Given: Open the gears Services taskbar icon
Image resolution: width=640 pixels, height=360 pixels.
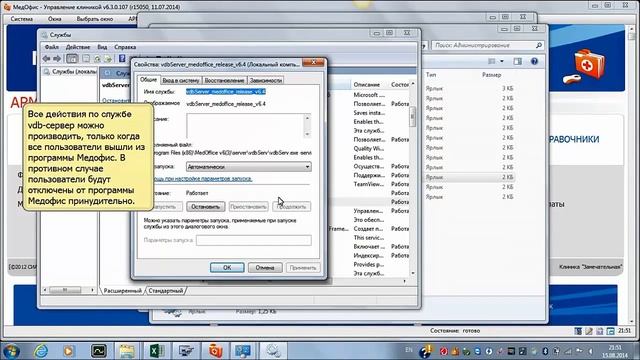Looking at the screenshot, I should (x=273, y=351).
